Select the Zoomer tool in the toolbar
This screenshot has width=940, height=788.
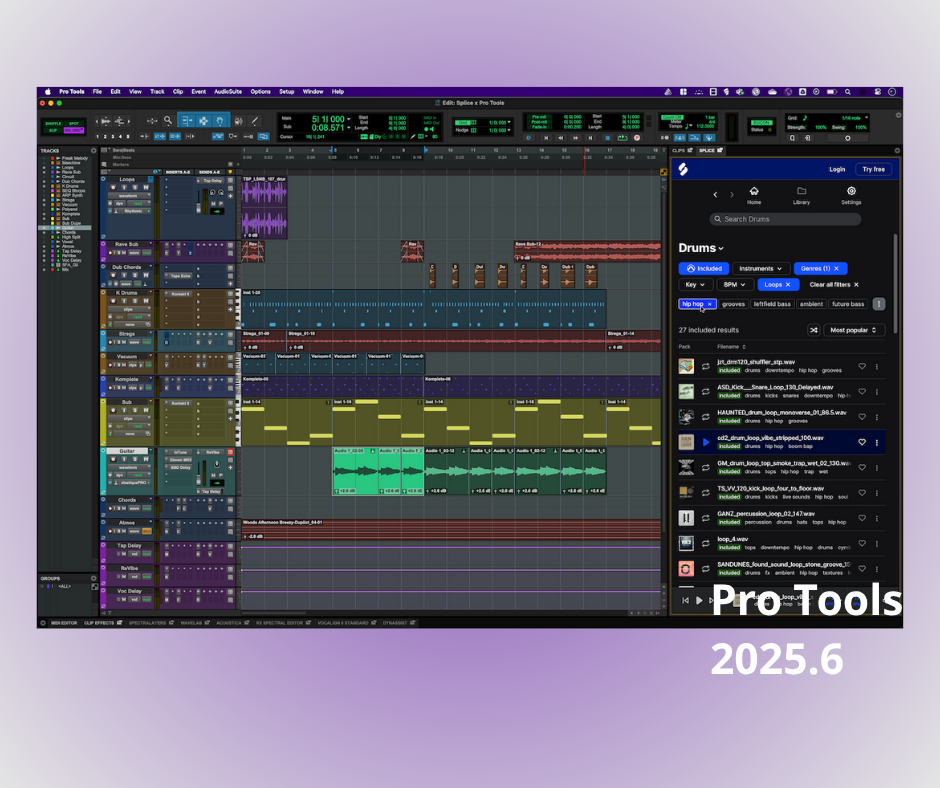(168, 121)
